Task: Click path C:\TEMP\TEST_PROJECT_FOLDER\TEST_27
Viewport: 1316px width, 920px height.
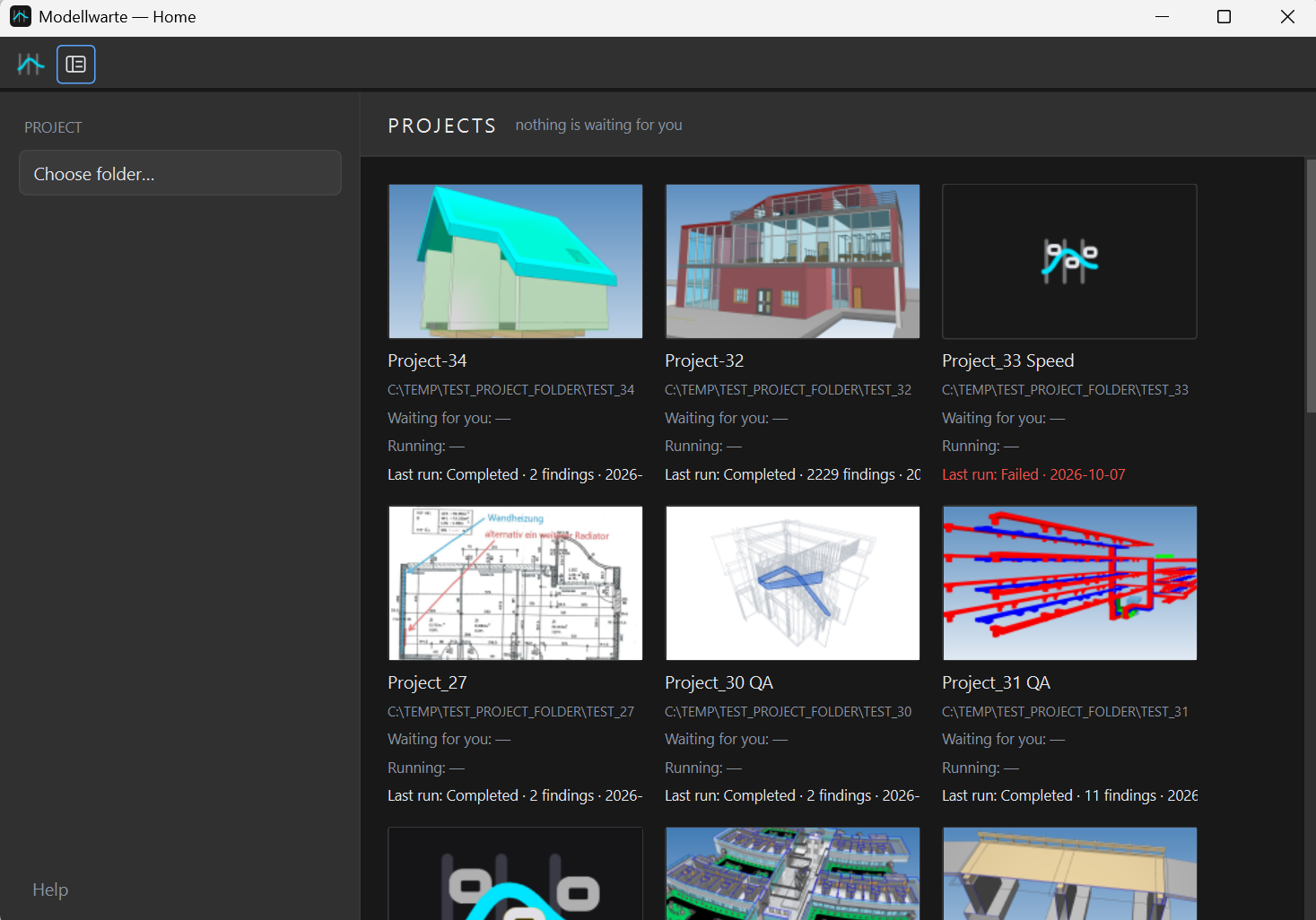Action: [510, 712]
